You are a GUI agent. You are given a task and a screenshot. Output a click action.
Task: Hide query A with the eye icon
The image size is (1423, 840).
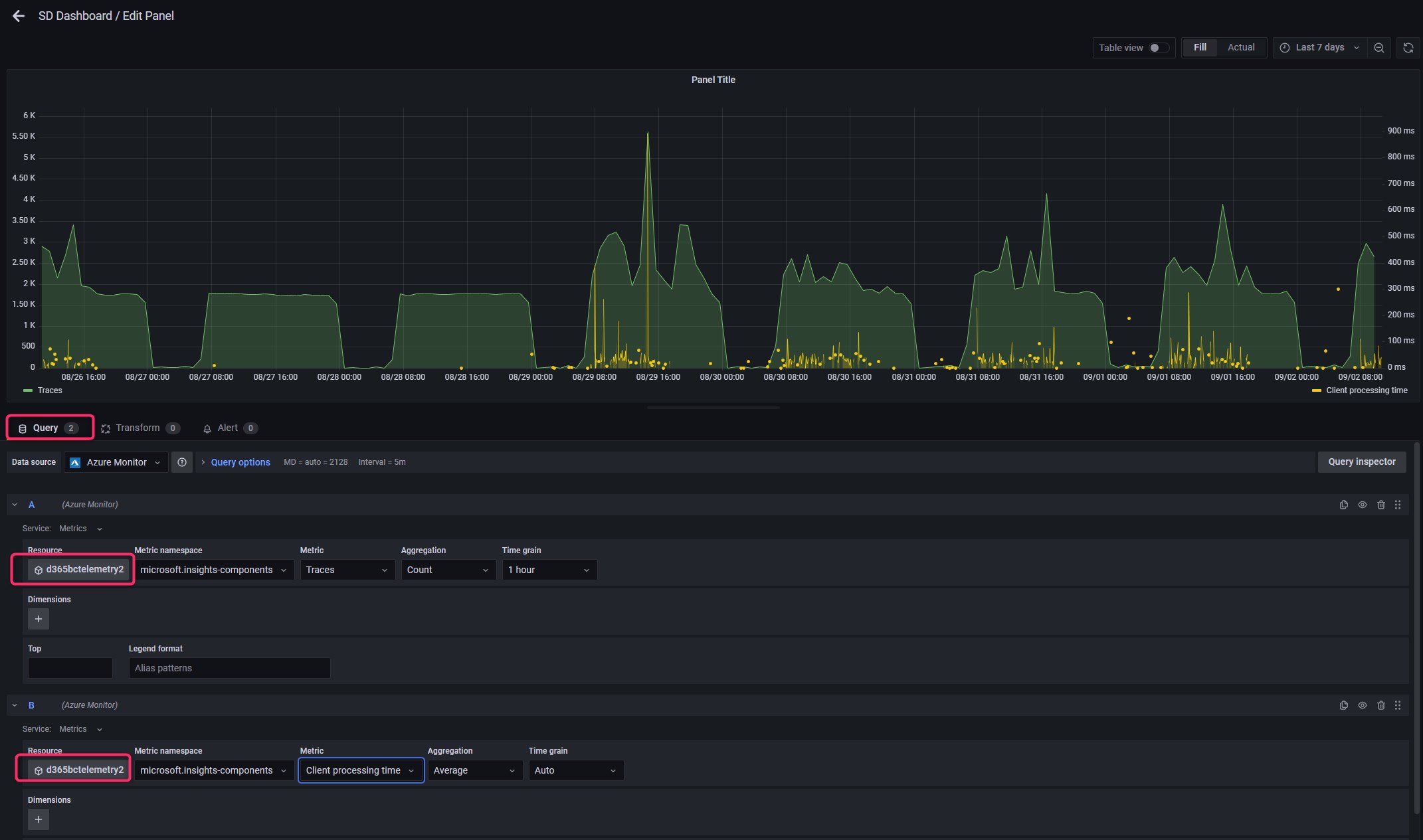pyautogui.click(x=1362, y=505)
